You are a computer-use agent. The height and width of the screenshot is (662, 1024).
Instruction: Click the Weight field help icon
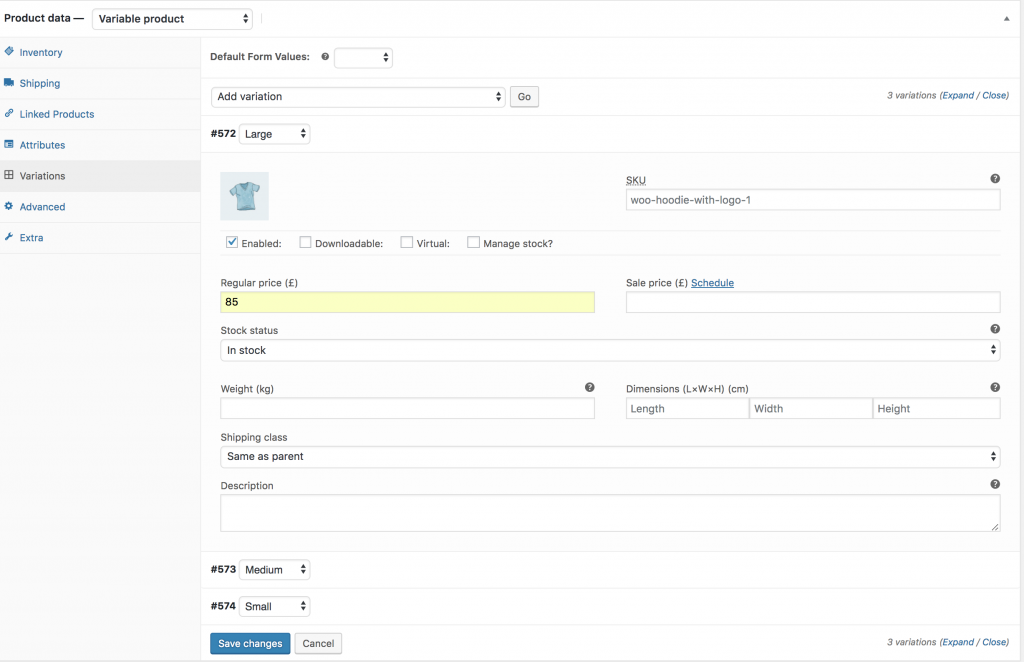click(589, 387)
